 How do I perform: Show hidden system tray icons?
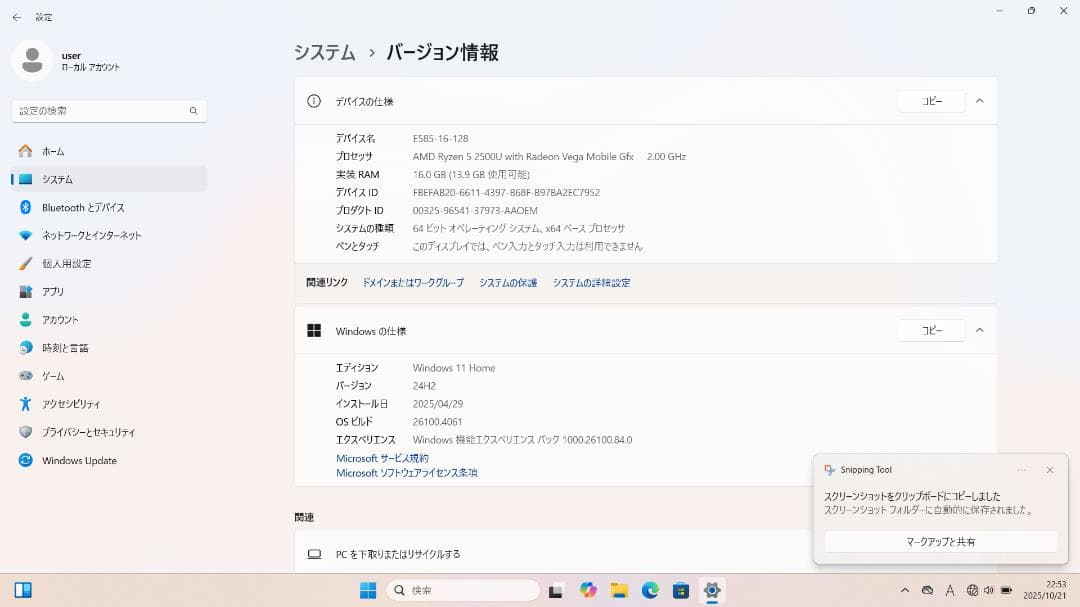[x=905, y=590]
